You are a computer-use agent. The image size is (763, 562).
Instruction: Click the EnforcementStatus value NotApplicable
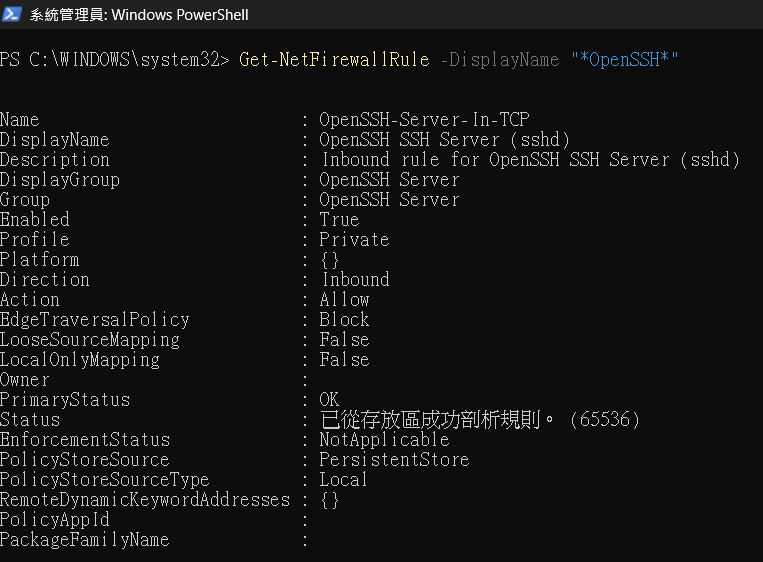[x=384, y=440]
